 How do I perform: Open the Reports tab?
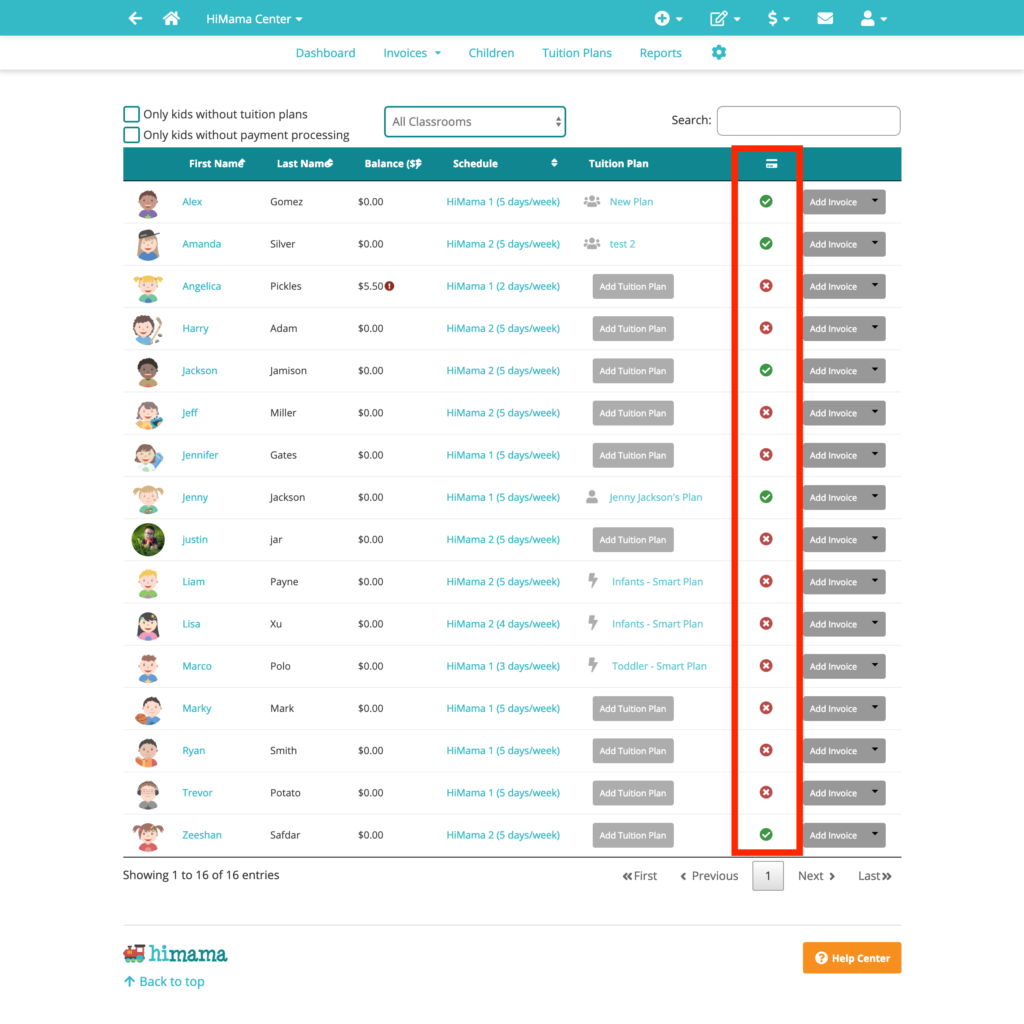tap(660, 53)
